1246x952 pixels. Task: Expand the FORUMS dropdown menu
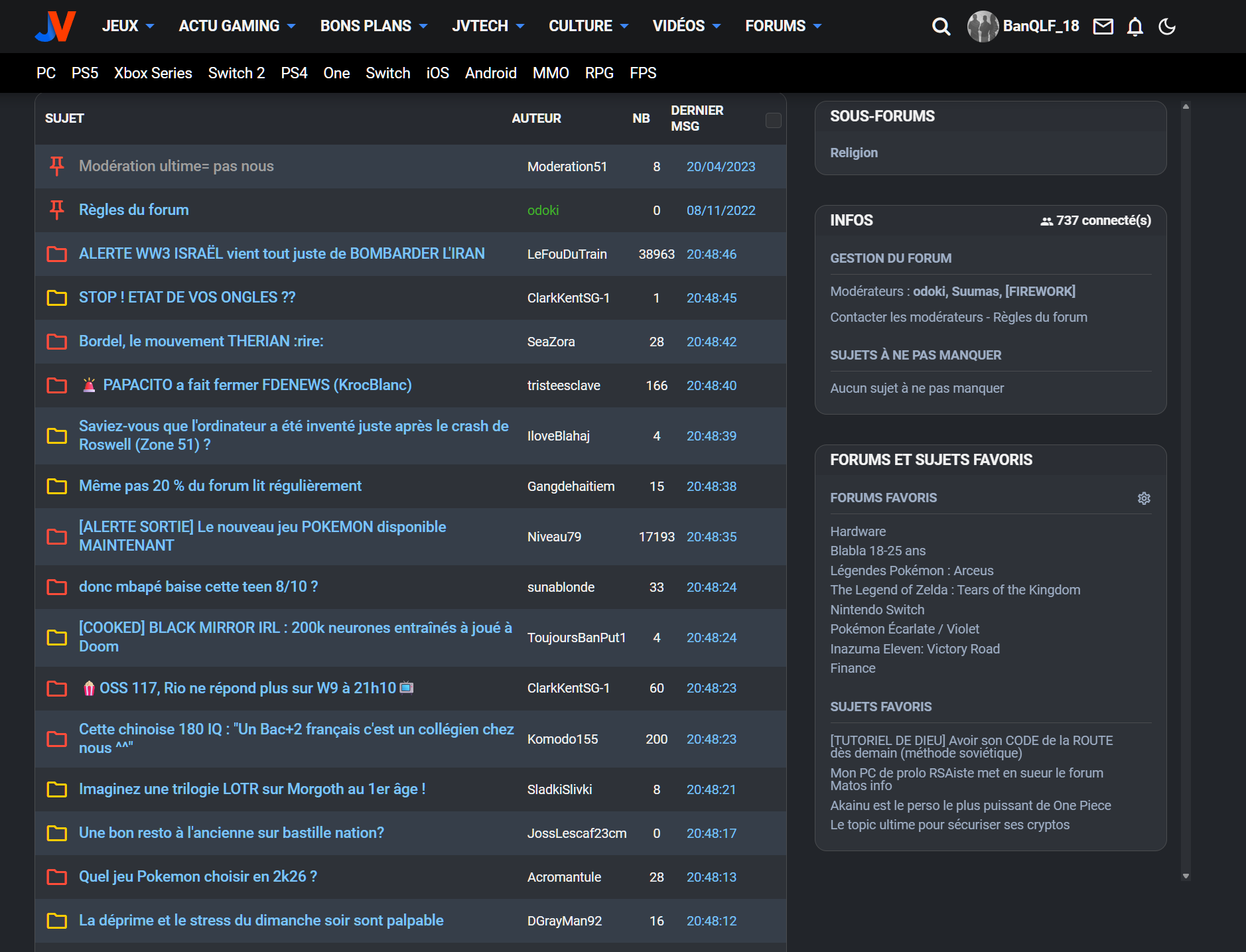pyautogui.click(x=783, y=26)
